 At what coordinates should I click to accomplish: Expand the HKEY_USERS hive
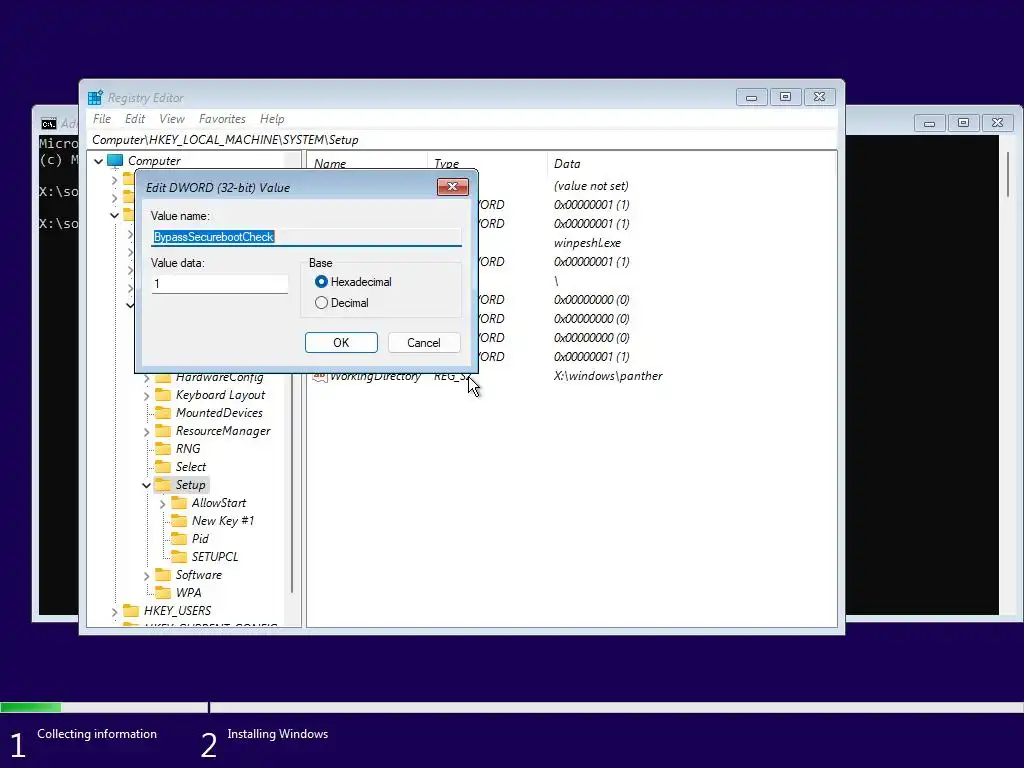(115, 611)
